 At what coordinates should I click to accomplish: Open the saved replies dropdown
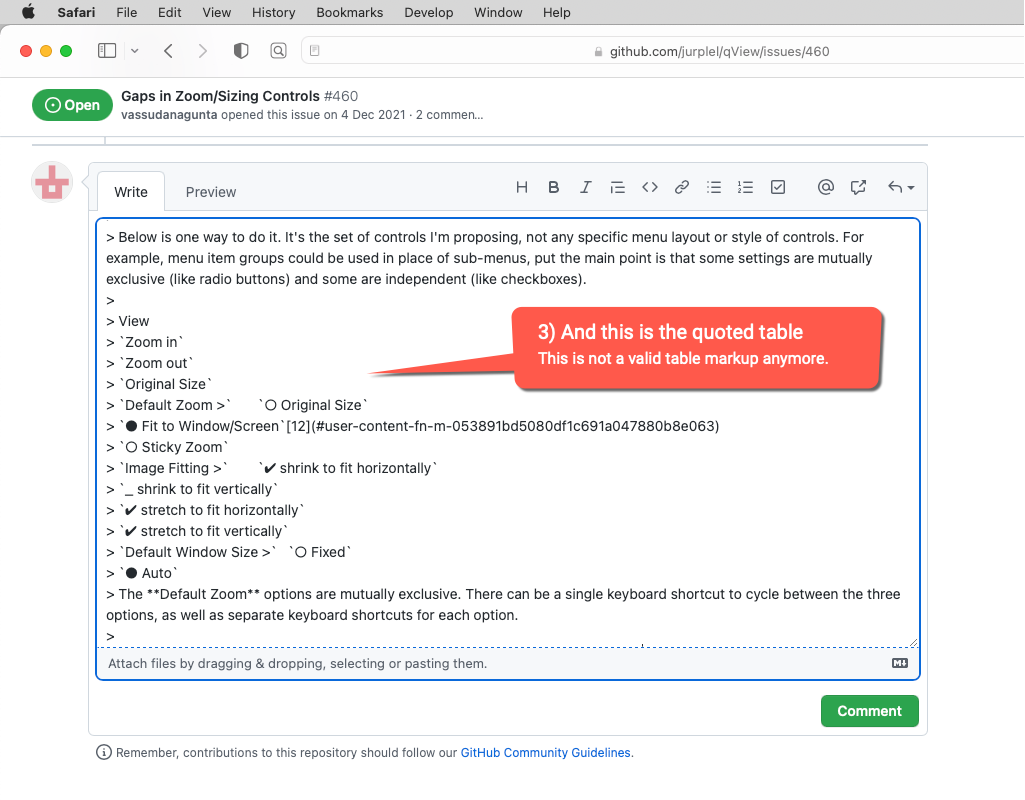897,187
